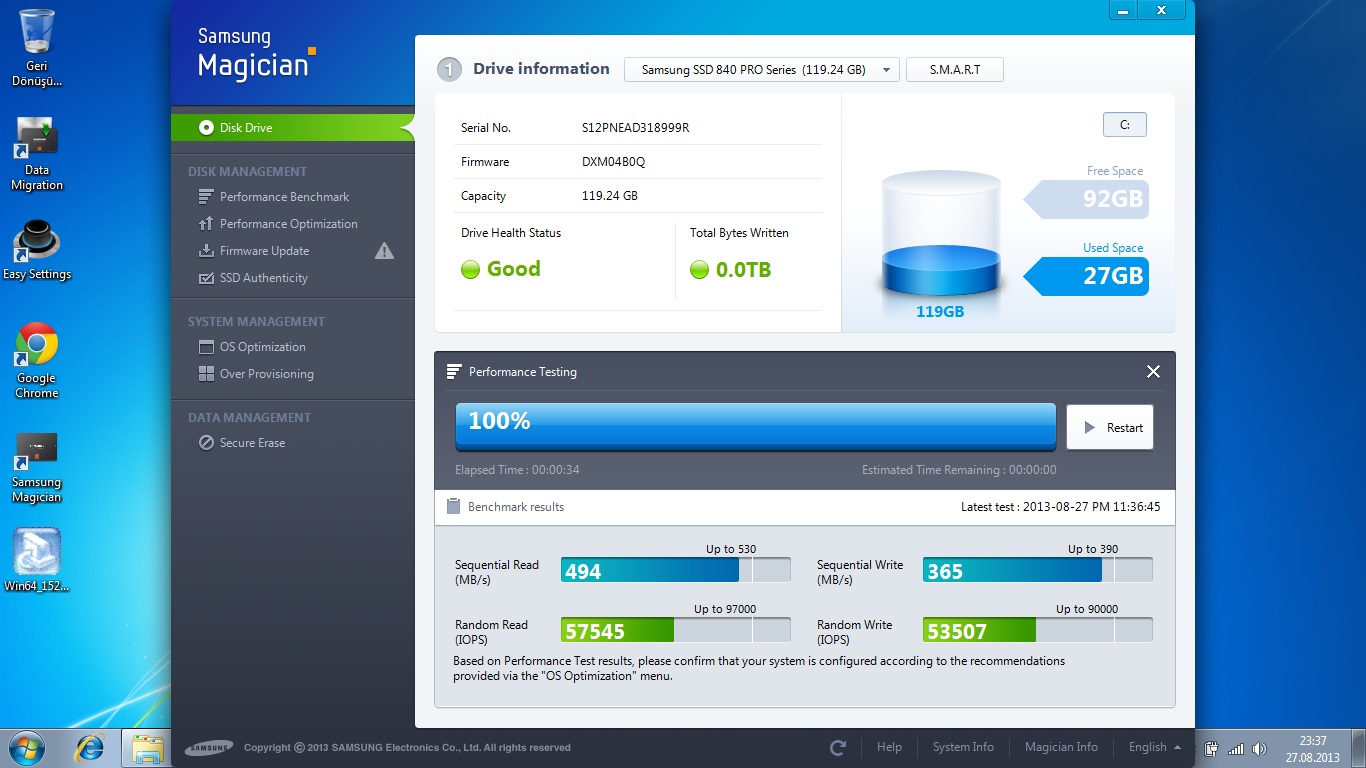This screenshot has width=1366, height=768.
Task: Open the Windows Start menu orb
Action: [26, 747]
